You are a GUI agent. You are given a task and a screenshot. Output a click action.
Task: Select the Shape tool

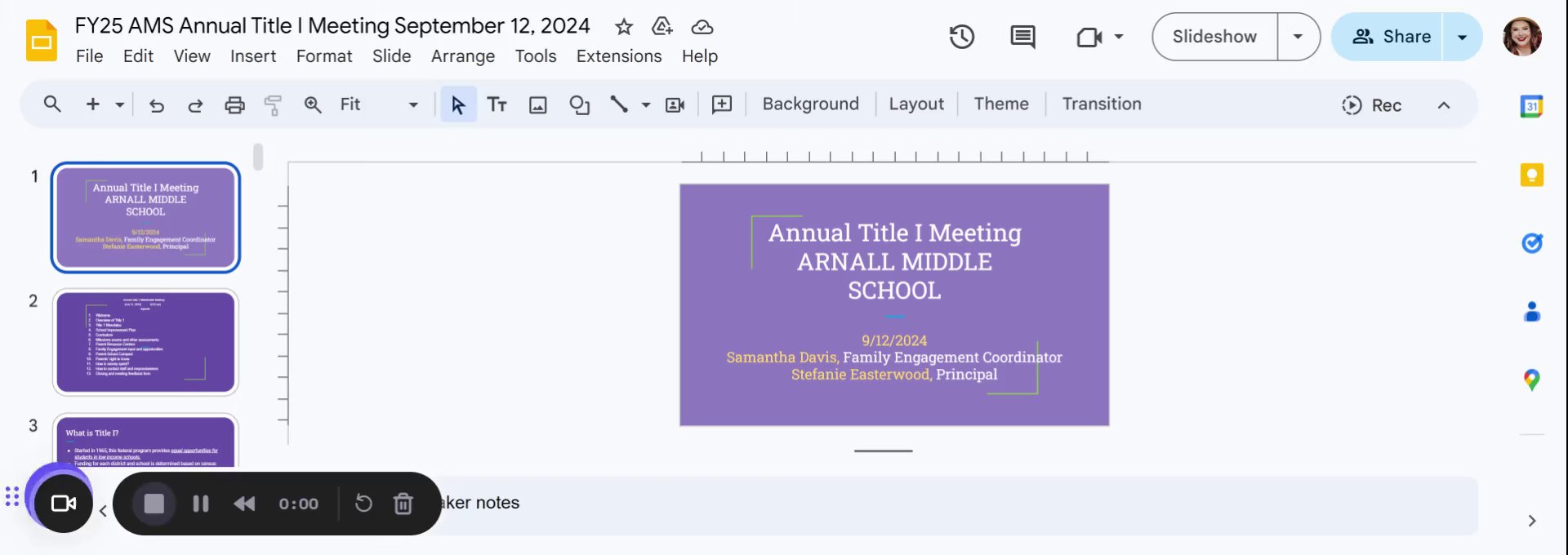579,104
